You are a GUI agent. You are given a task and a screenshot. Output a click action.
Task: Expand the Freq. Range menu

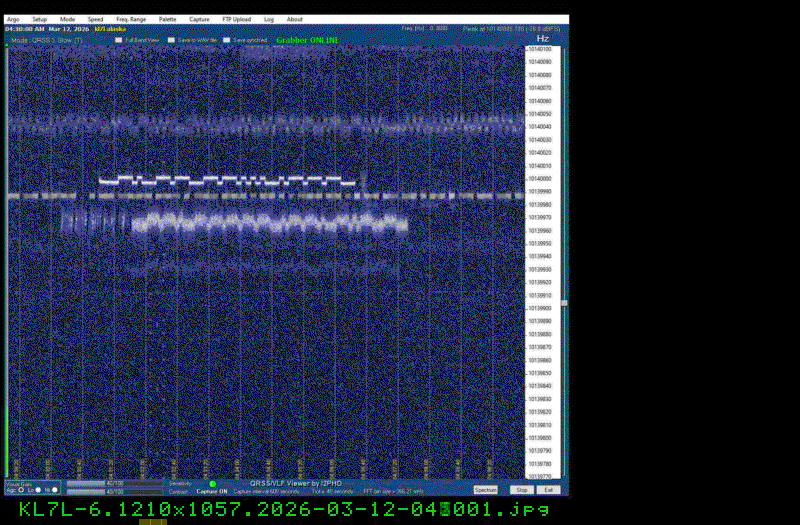[130, 19]
